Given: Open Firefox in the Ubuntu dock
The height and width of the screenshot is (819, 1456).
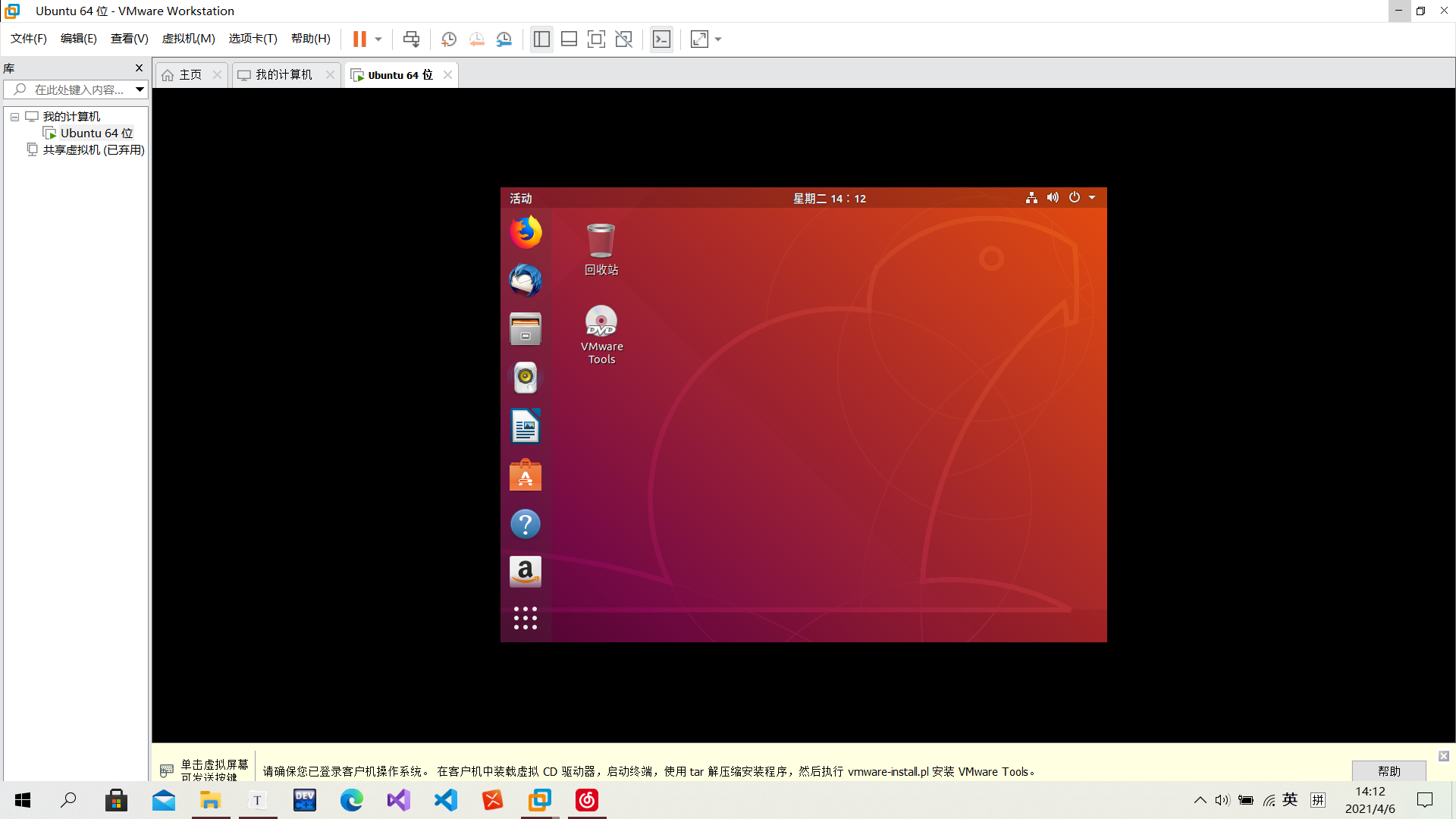Looking at the screenshot, I should click(525, 232).
